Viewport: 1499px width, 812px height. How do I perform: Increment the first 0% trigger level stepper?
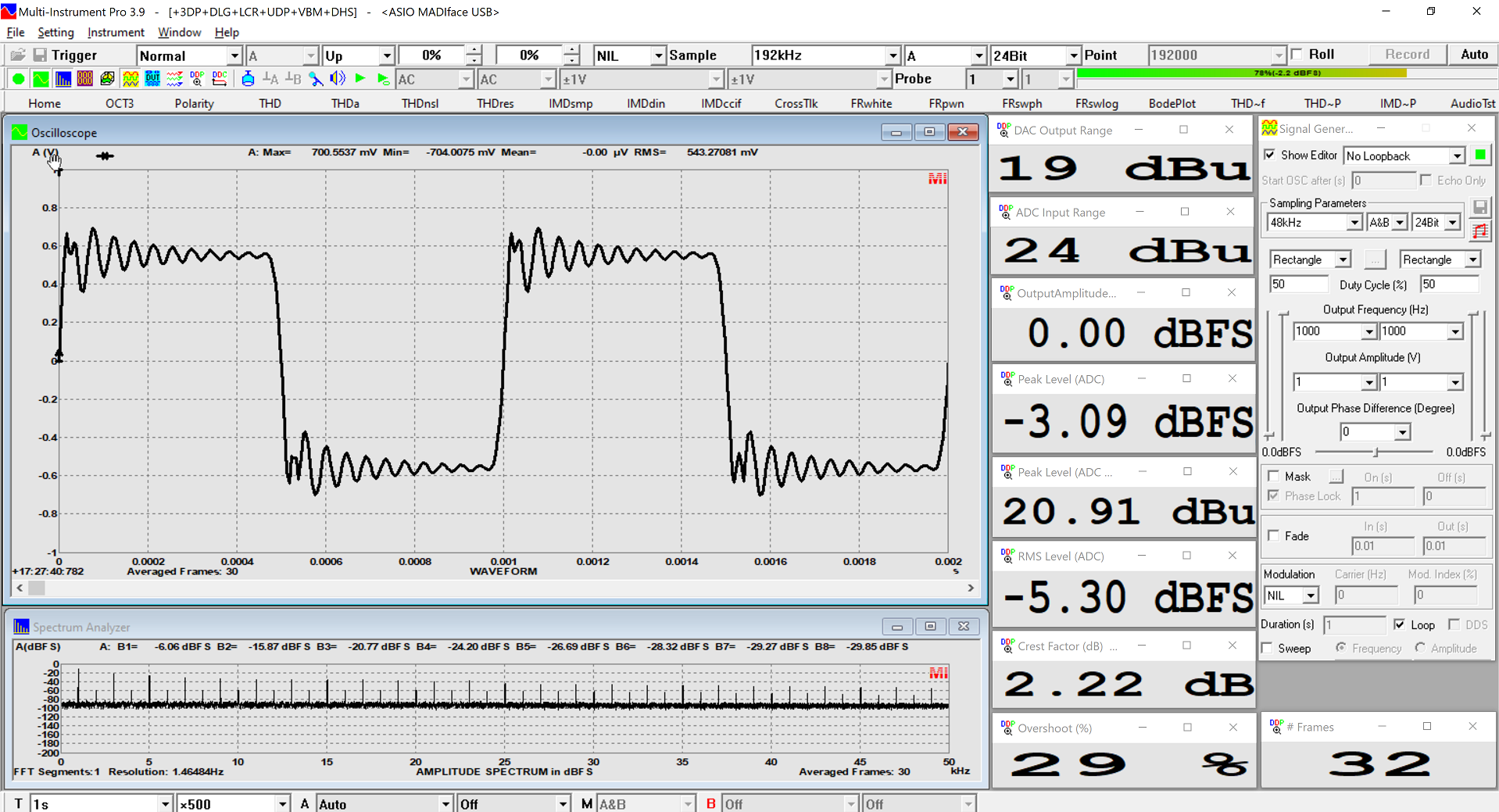(x=474, y=50)
